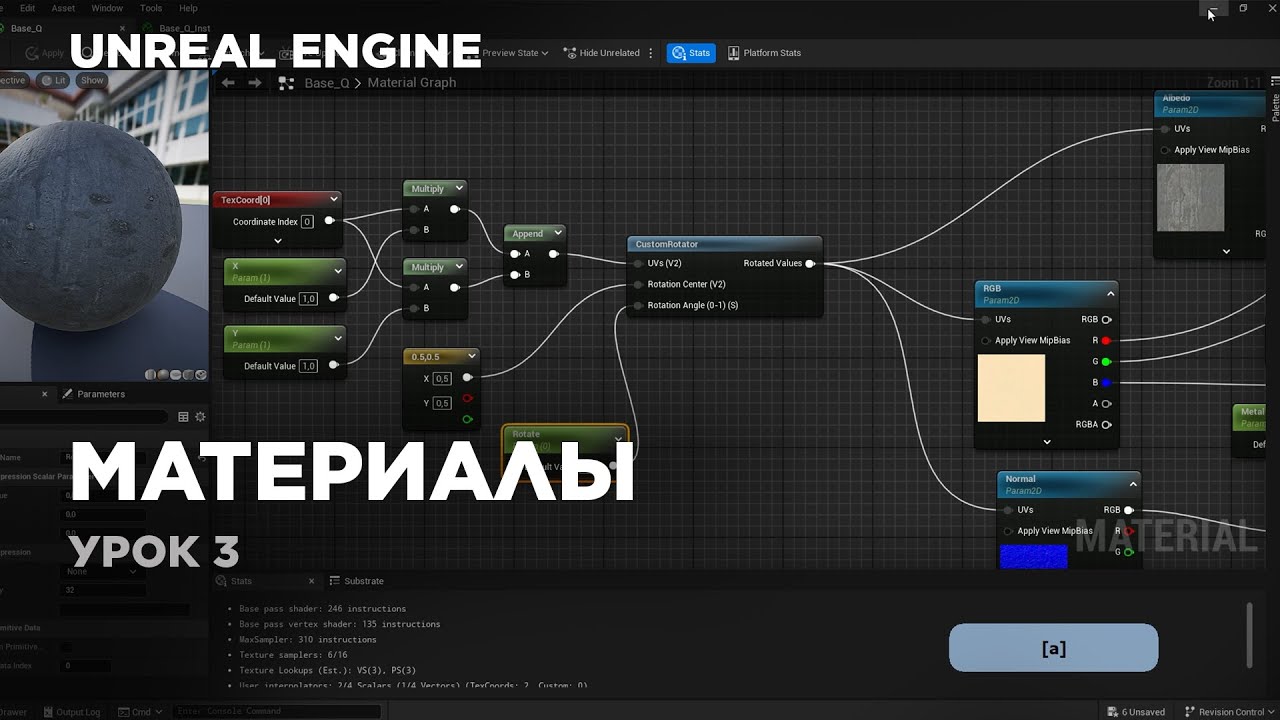This screenshot has height=720, width=1280.
Task: Click the RGBA output pin on RGB node
Action: pos(1106,425)
